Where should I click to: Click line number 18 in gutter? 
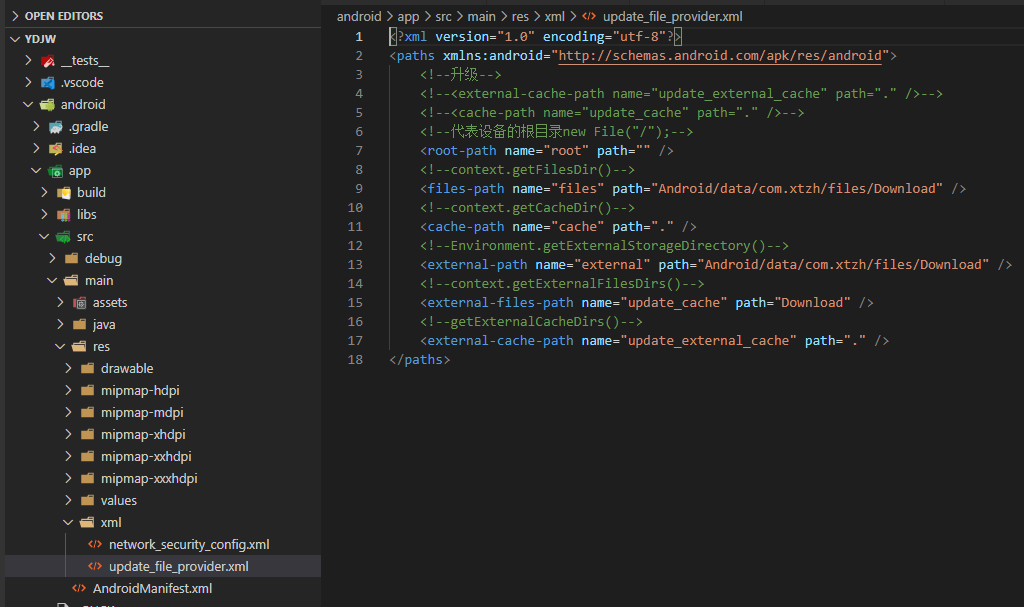tap(355, 359)
